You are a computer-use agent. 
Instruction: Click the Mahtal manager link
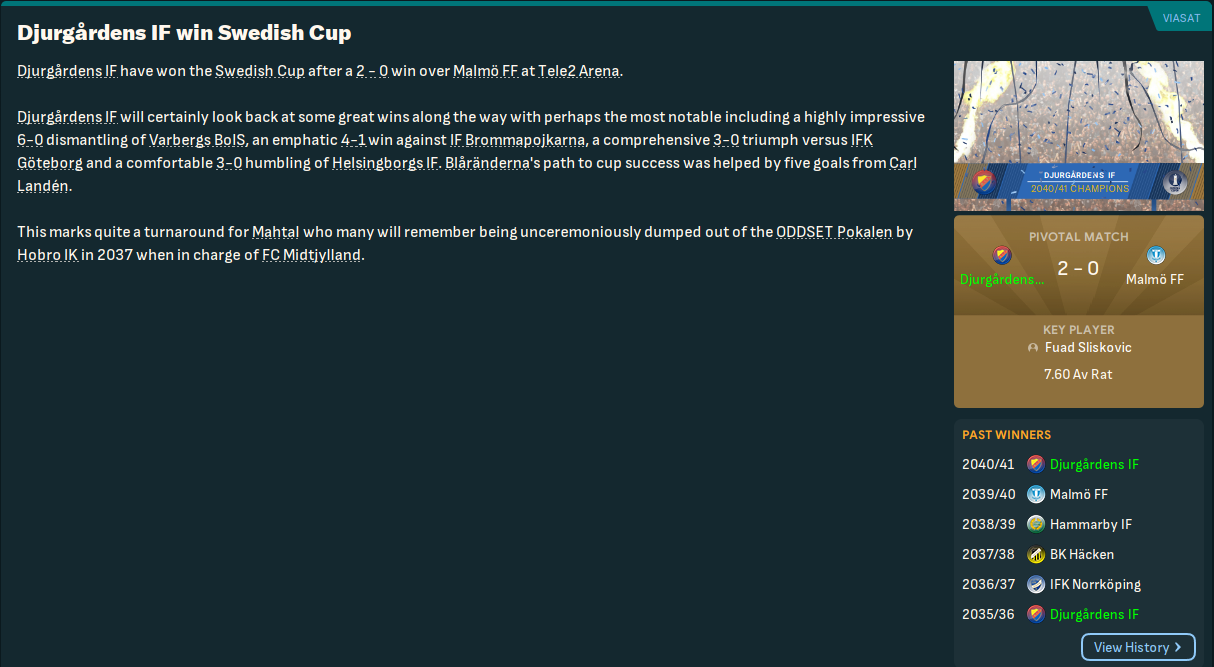coord(275,232)
